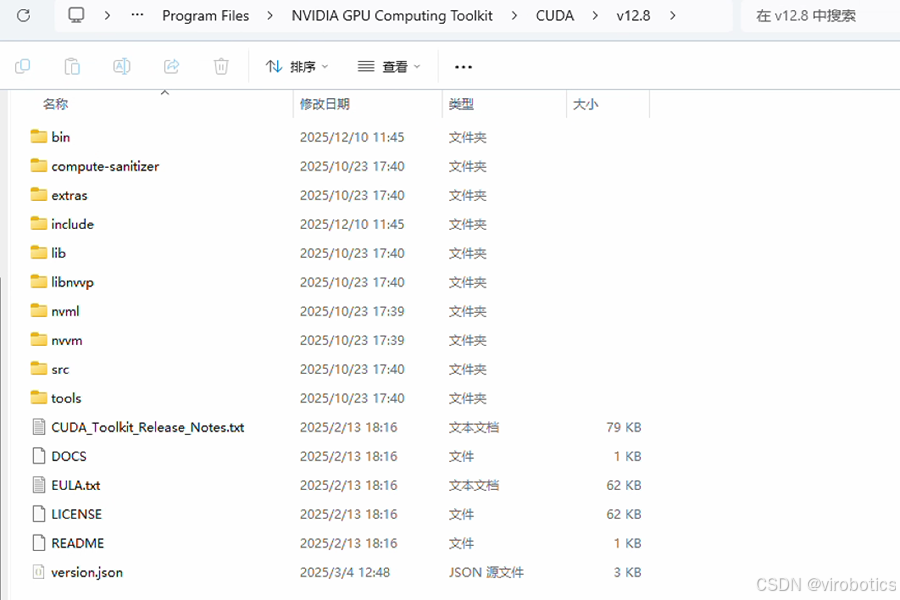Select the extras folder name
Screen dimensions: 900x600
(69, 195)
